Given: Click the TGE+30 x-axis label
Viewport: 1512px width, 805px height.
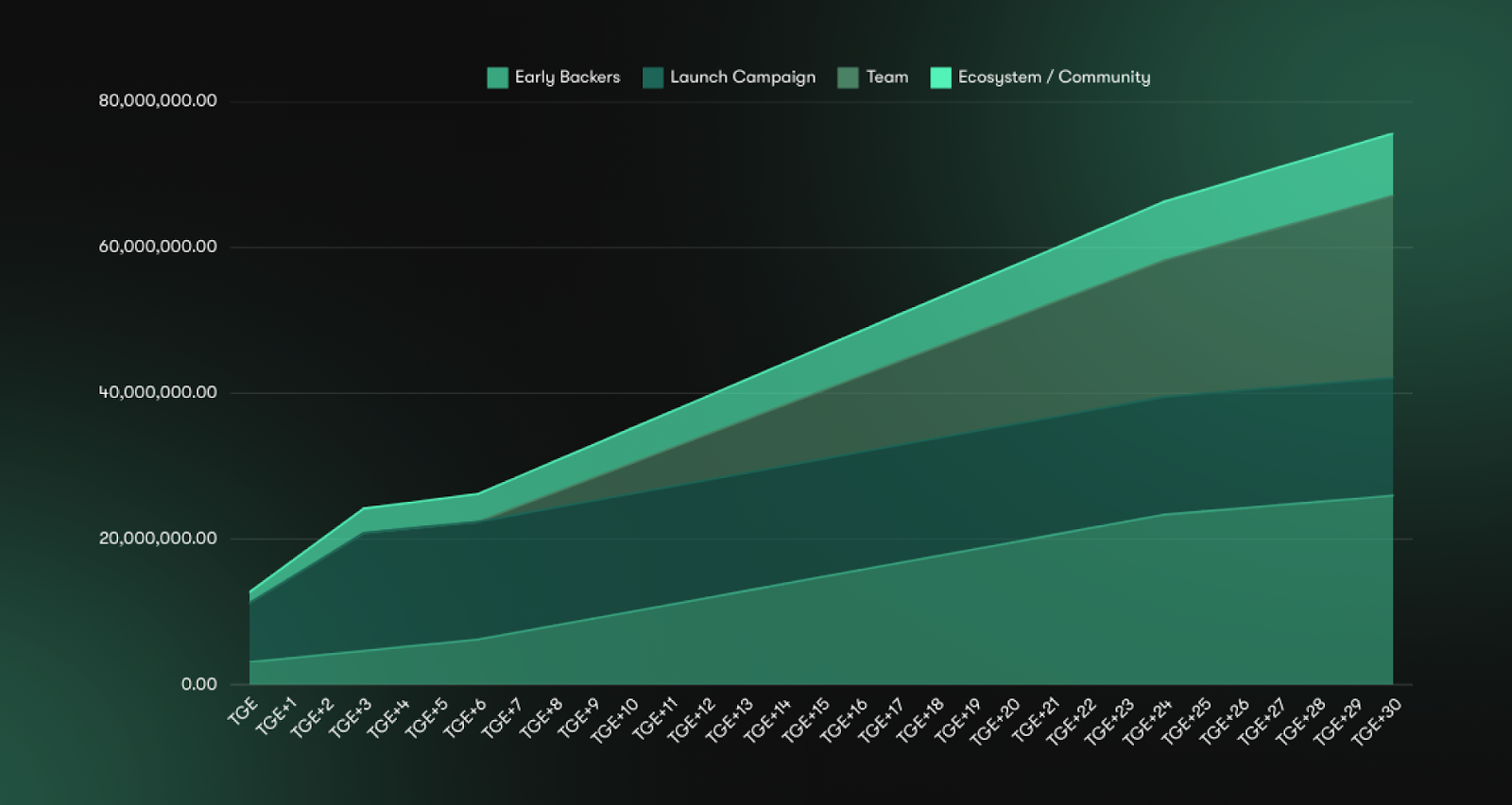Looking at the screenshot, I should 1377,720.
